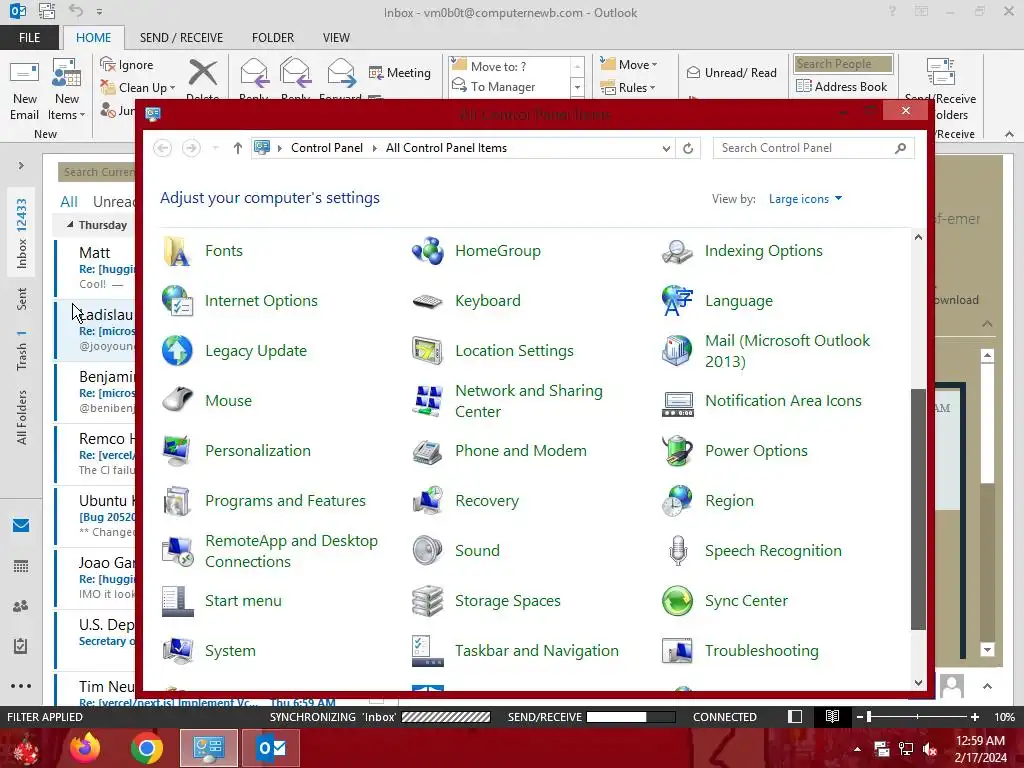The image size is (1024, 768).
Task: Click the Outlook zoom slider handle
Action: pos(869,717)
